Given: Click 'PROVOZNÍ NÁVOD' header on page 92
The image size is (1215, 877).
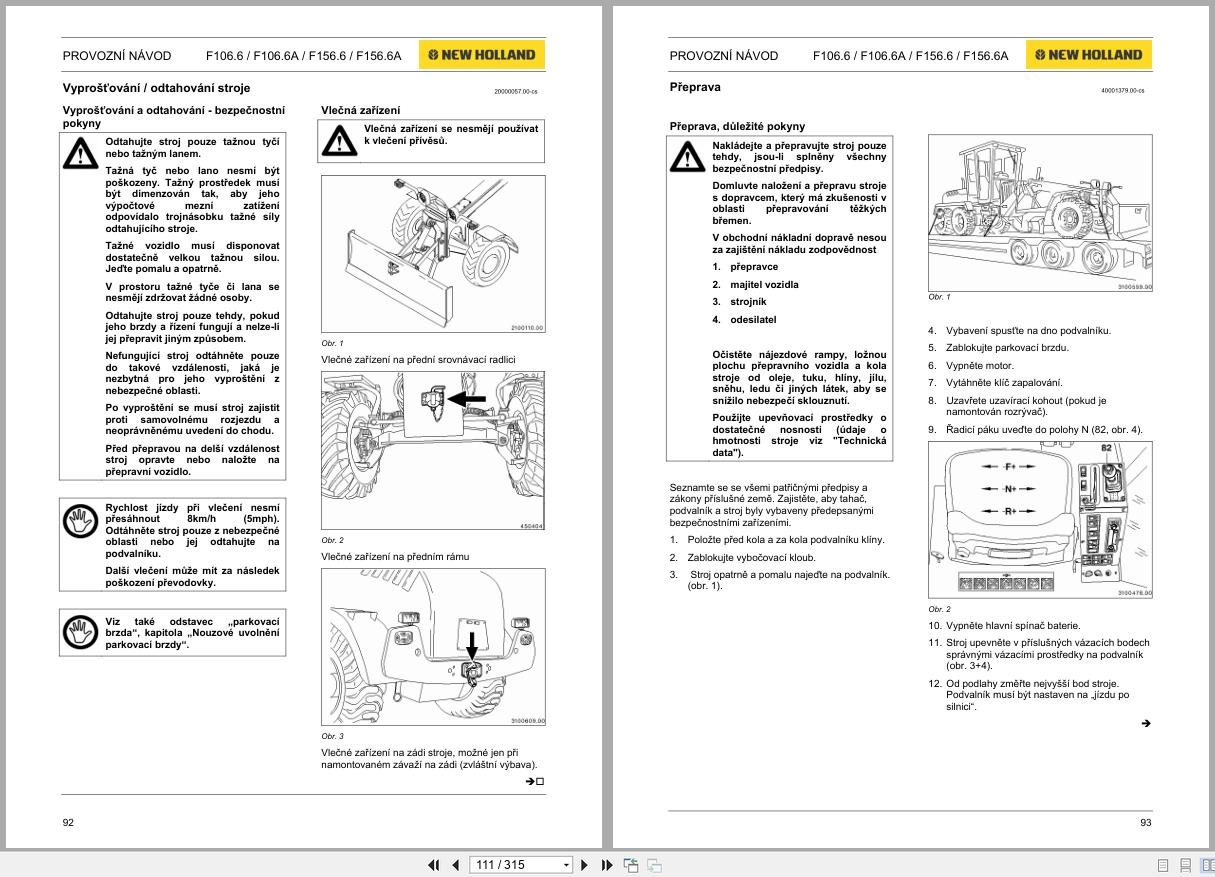Looking at the screenshot, I should coord(117,56).
